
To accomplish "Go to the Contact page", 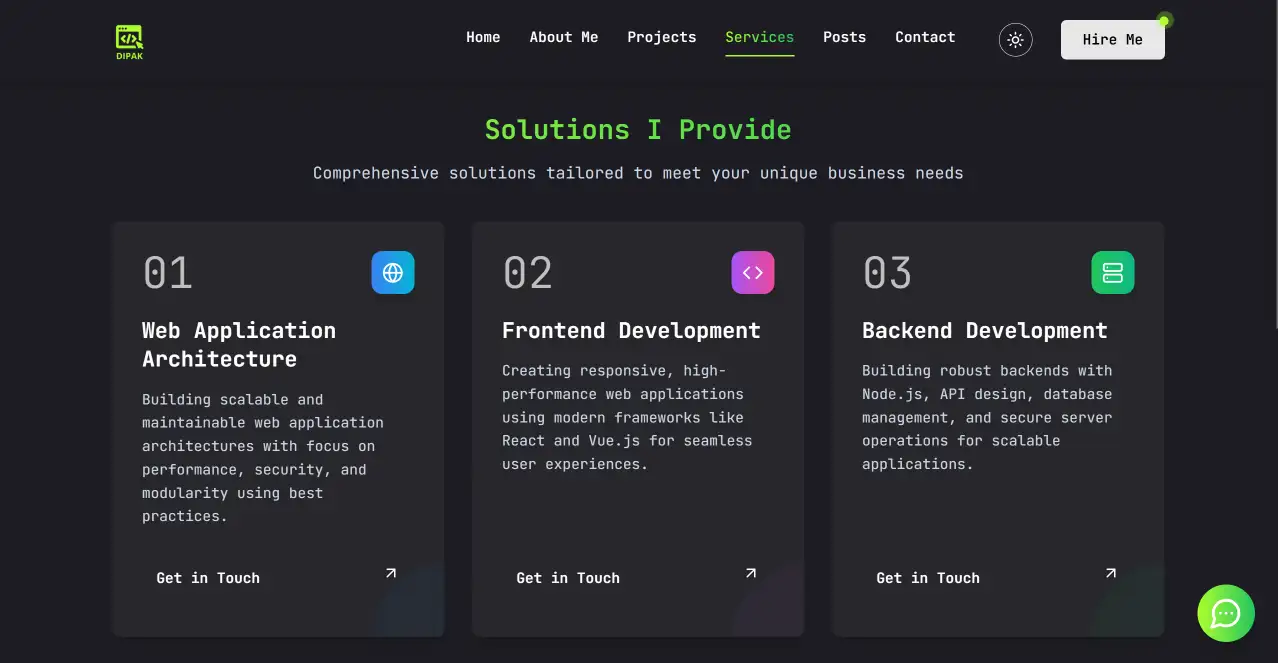I will coord(925,37).
